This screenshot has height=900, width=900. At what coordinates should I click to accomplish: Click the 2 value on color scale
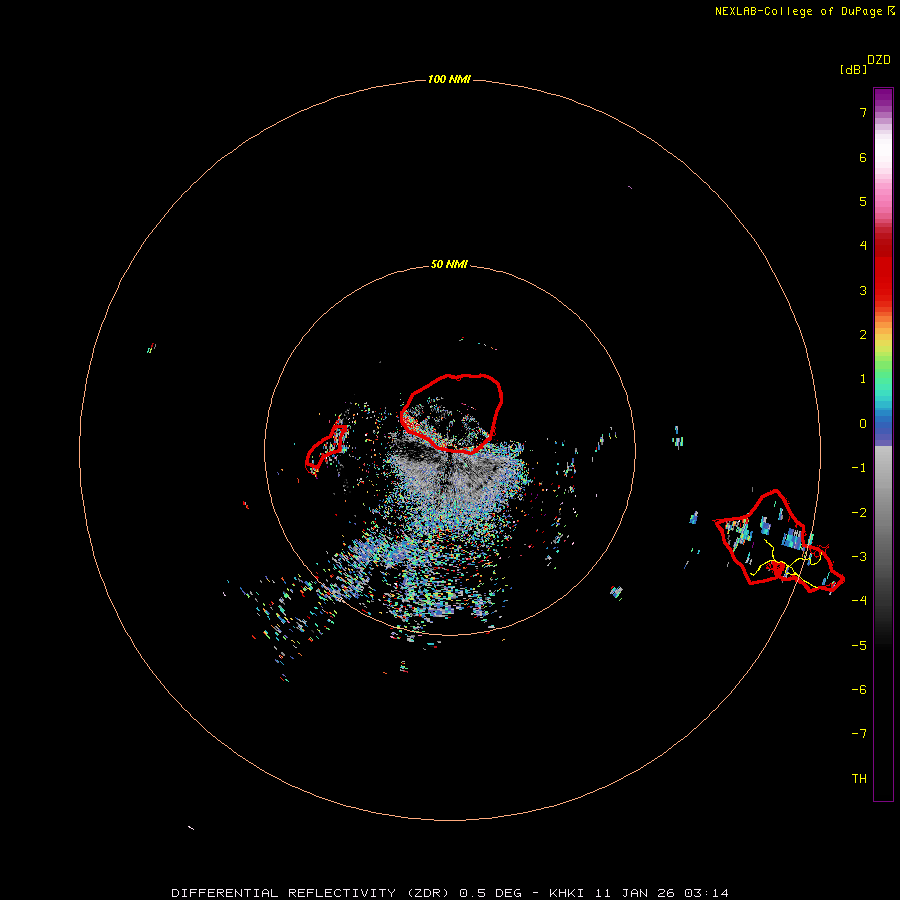pyautogui.click(x=863, y=335)
